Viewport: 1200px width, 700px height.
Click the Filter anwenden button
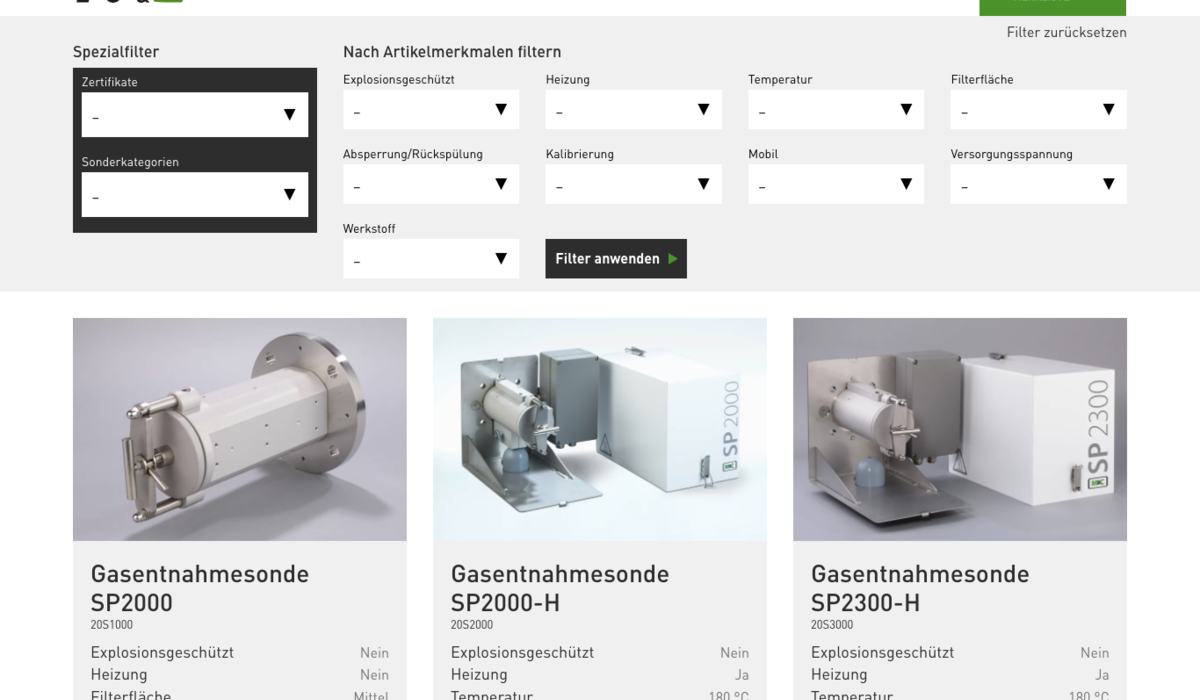[x=615, y=259]
